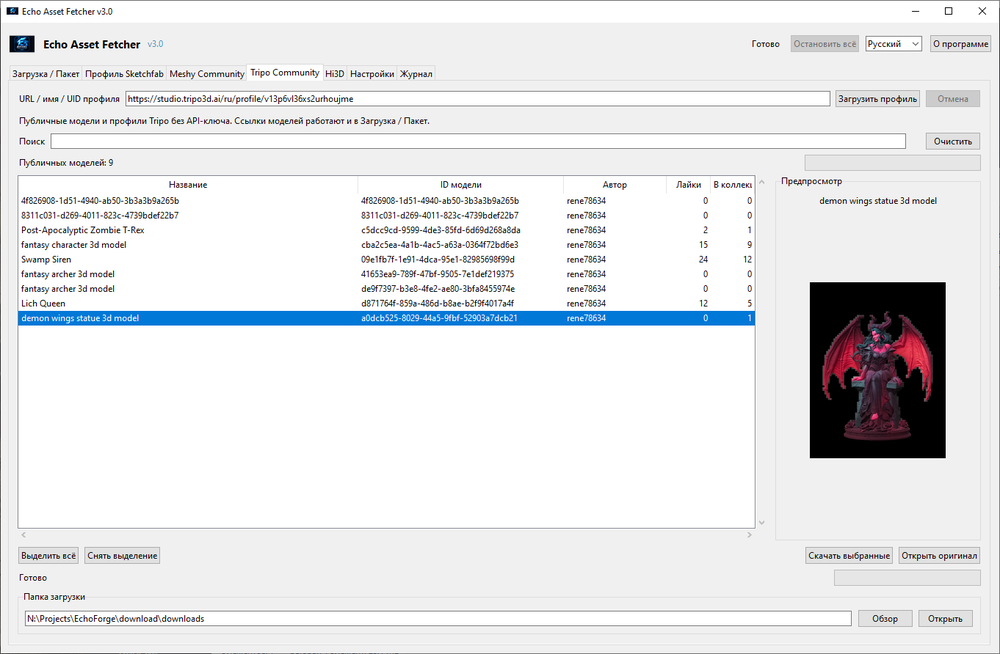Select the Tripo Community tab
Screen dimensions: 1000x654
(285, 73)
